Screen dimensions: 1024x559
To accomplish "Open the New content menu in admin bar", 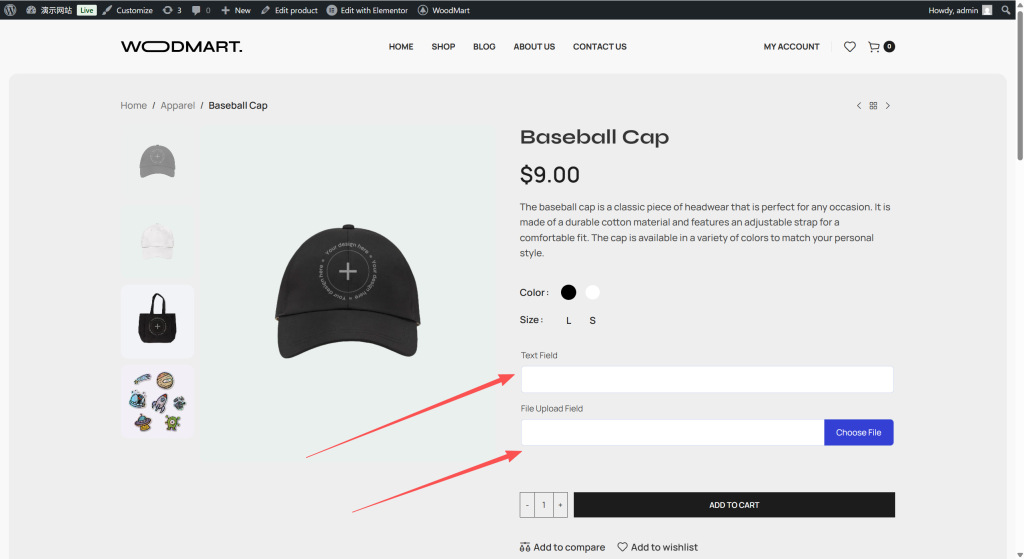I will coord(236,10).
